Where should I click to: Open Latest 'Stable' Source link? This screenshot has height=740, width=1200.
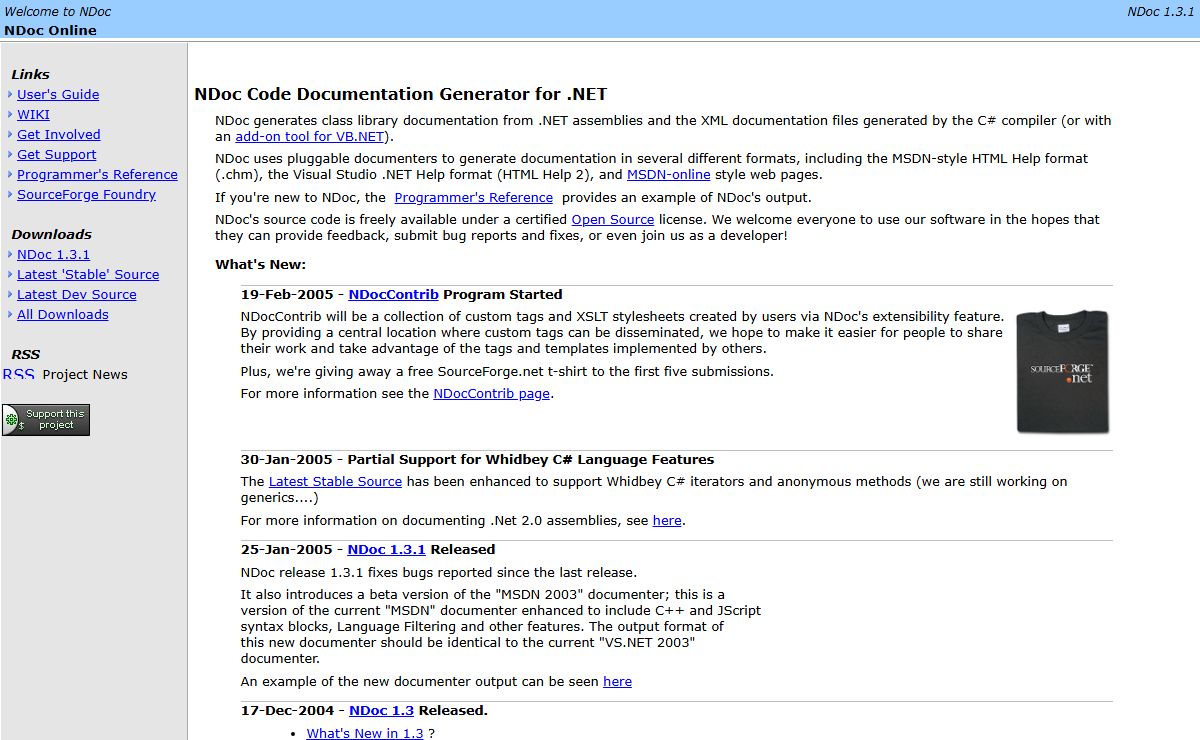tap(88, 274)
